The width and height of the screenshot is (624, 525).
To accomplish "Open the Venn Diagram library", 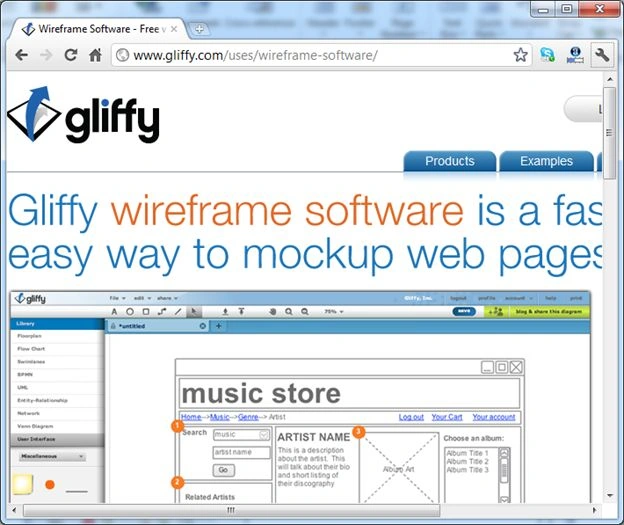I will (x=57, y=426).
